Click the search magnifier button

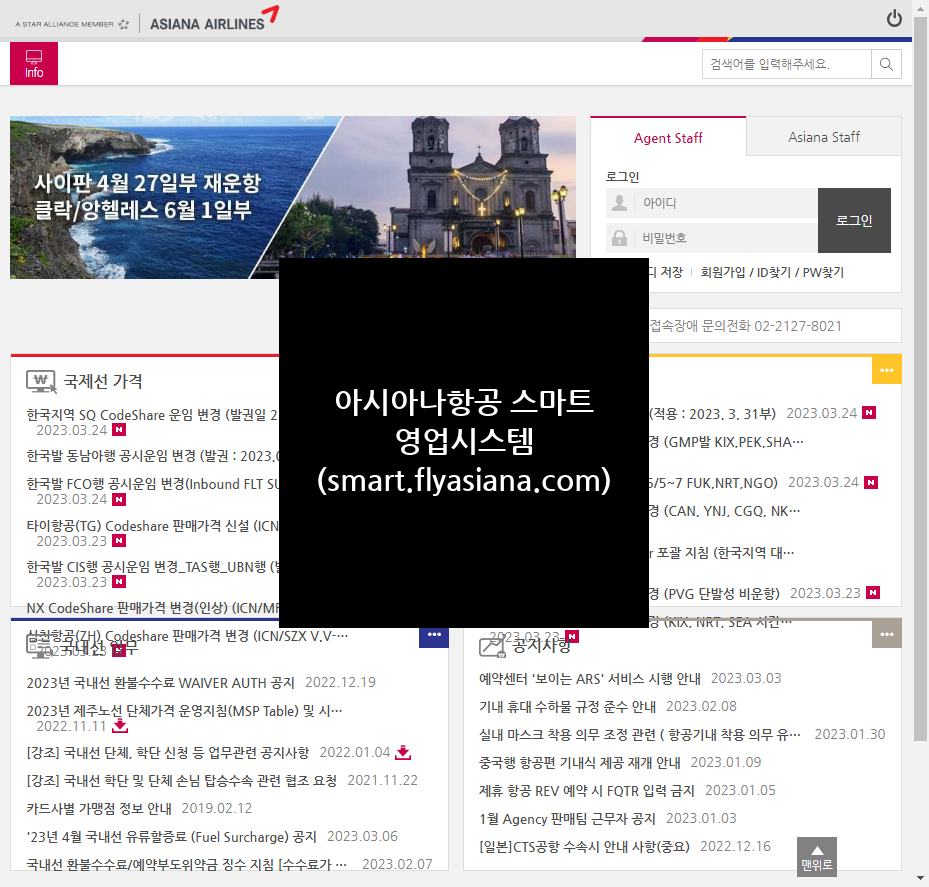(886, 64)
